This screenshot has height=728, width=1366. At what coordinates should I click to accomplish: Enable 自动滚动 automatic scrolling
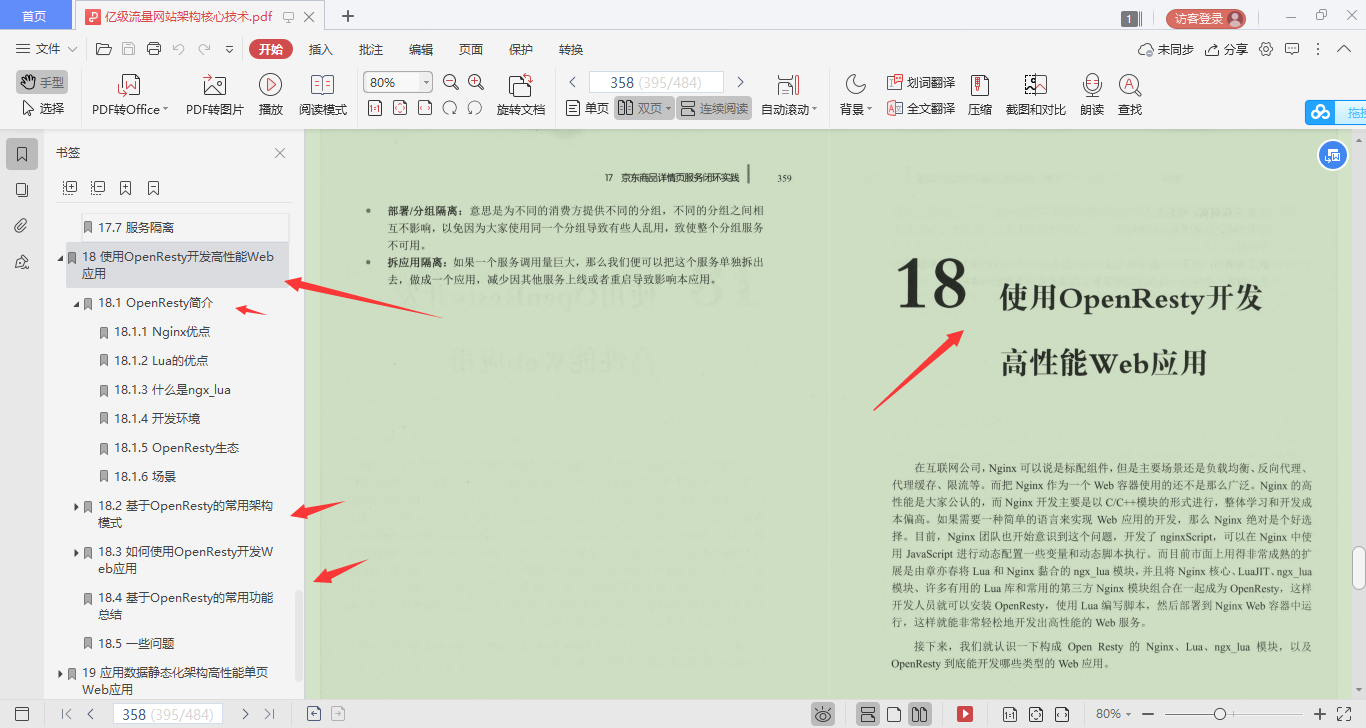coord(787,94)
